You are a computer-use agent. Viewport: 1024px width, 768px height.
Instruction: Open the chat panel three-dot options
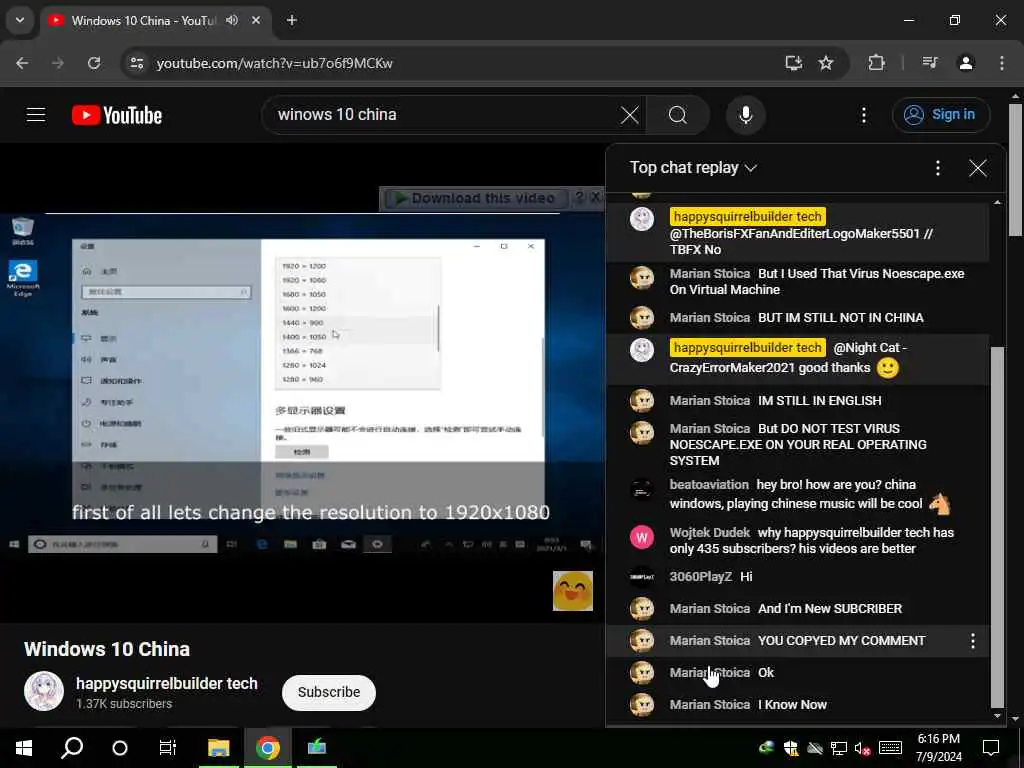[x=938, y=168]
